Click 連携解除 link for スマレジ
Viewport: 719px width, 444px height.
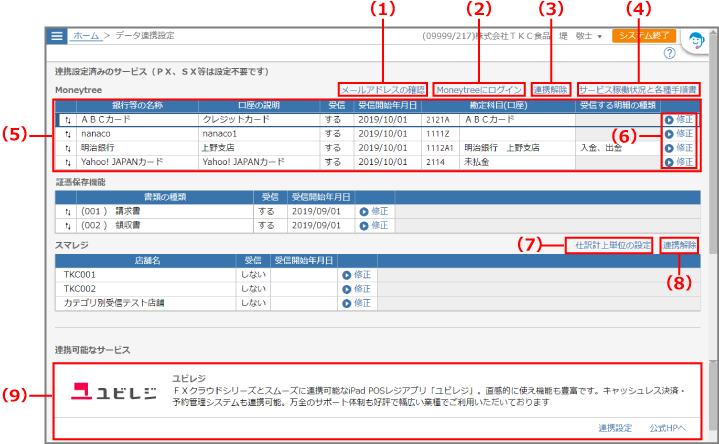679,245
